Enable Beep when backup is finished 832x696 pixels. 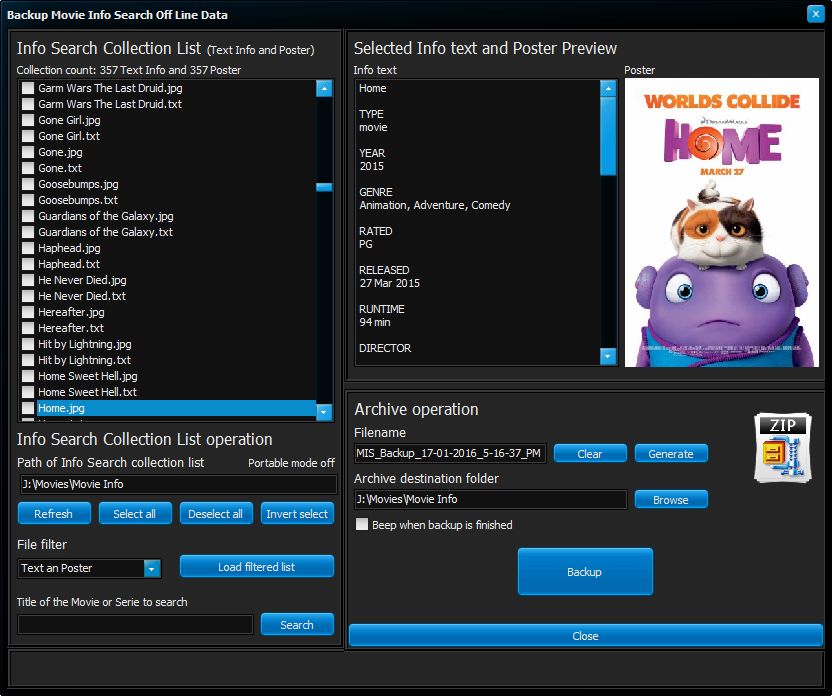tap(362, 525)
